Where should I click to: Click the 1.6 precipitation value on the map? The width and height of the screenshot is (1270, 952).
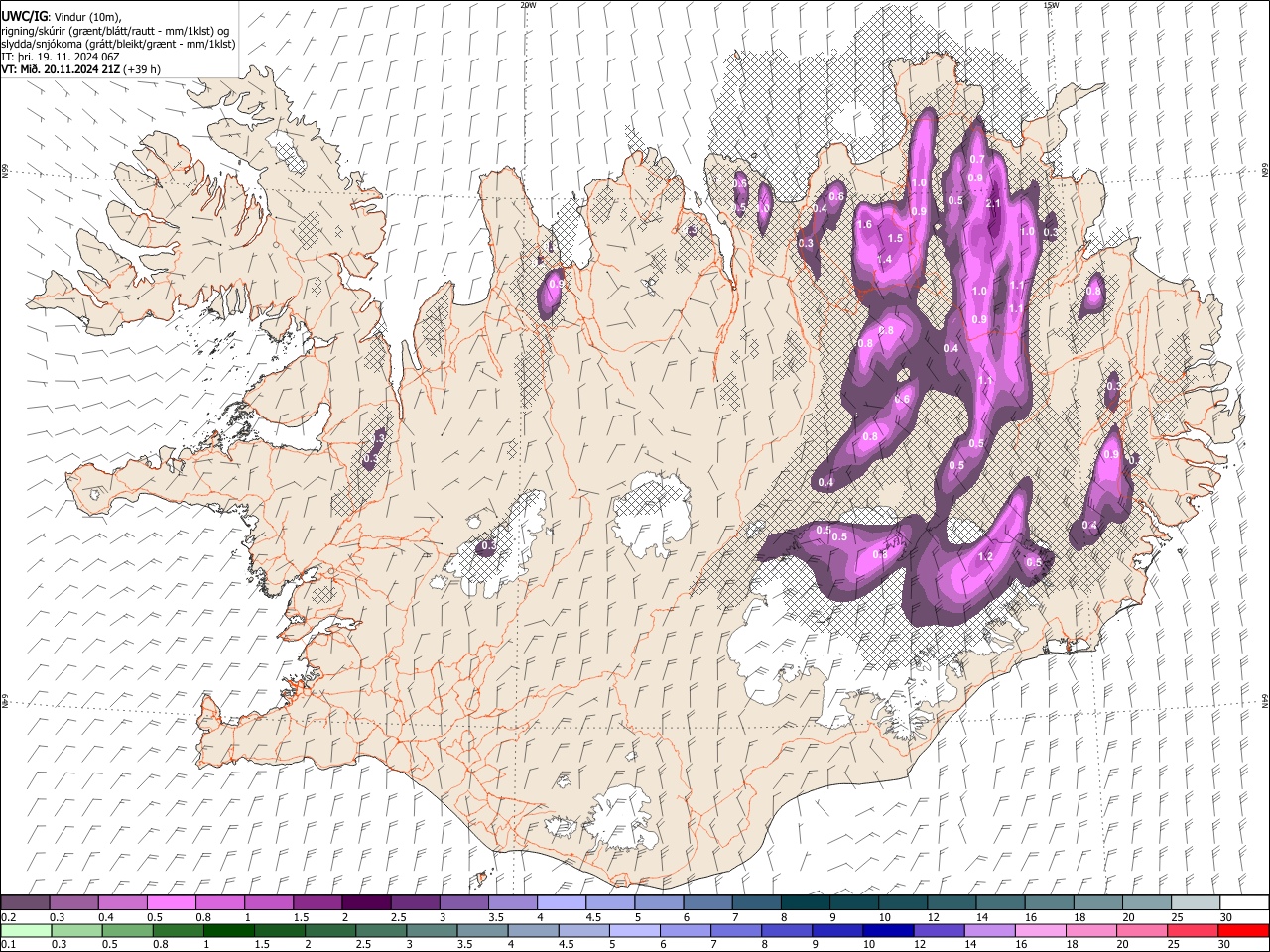coord(864,225)
